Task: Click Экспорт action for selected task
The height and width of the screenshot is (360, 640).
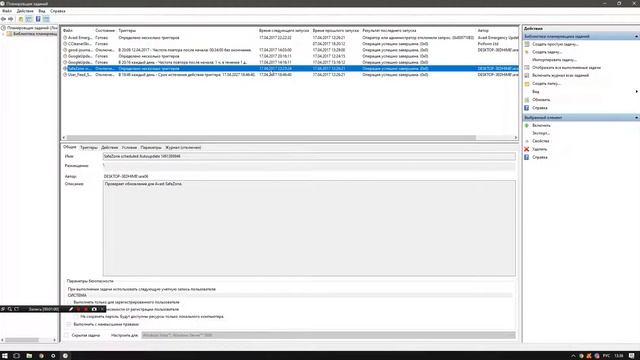Action: click(x=541, y=133)
